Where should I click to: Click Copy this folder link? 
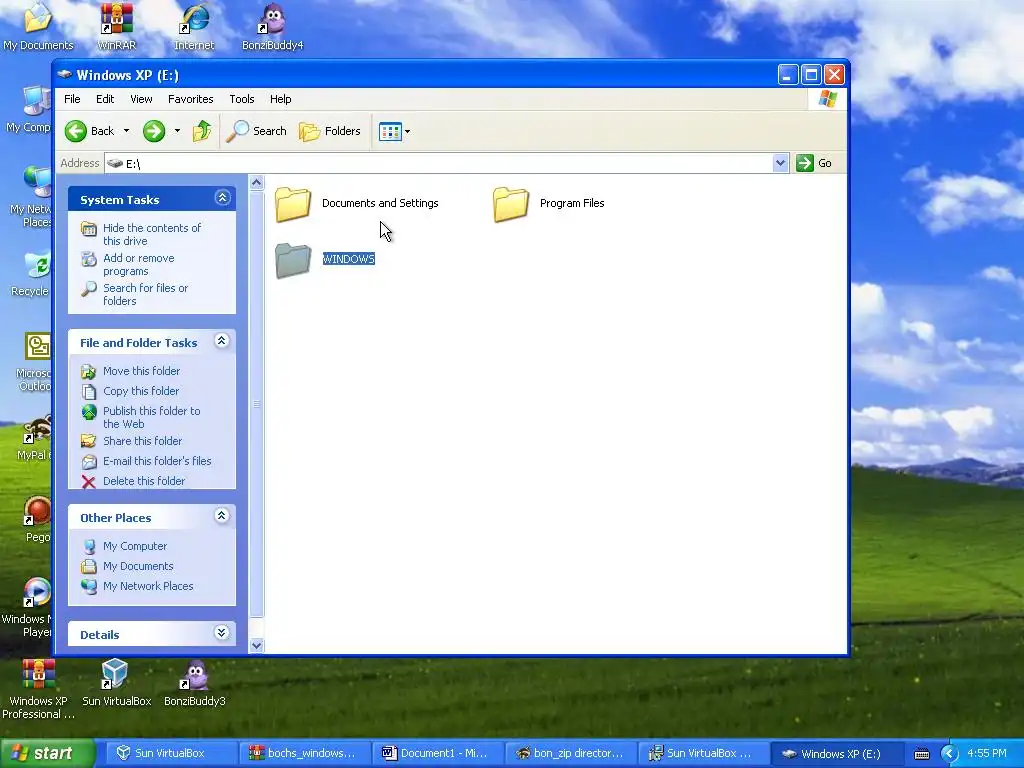tap(140, 391)
